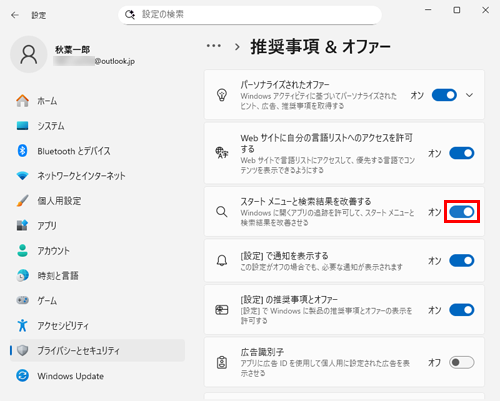Click the user avatar icon
Image resolution: width=500 pixels, height=401 pixels.
29,54
